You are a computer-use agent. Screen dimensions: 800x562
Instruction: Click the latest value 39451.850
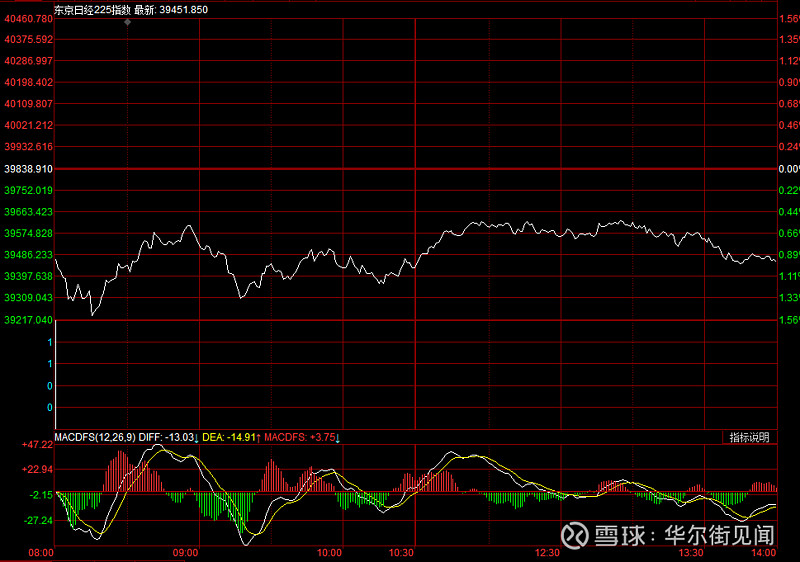coord(184,10)
